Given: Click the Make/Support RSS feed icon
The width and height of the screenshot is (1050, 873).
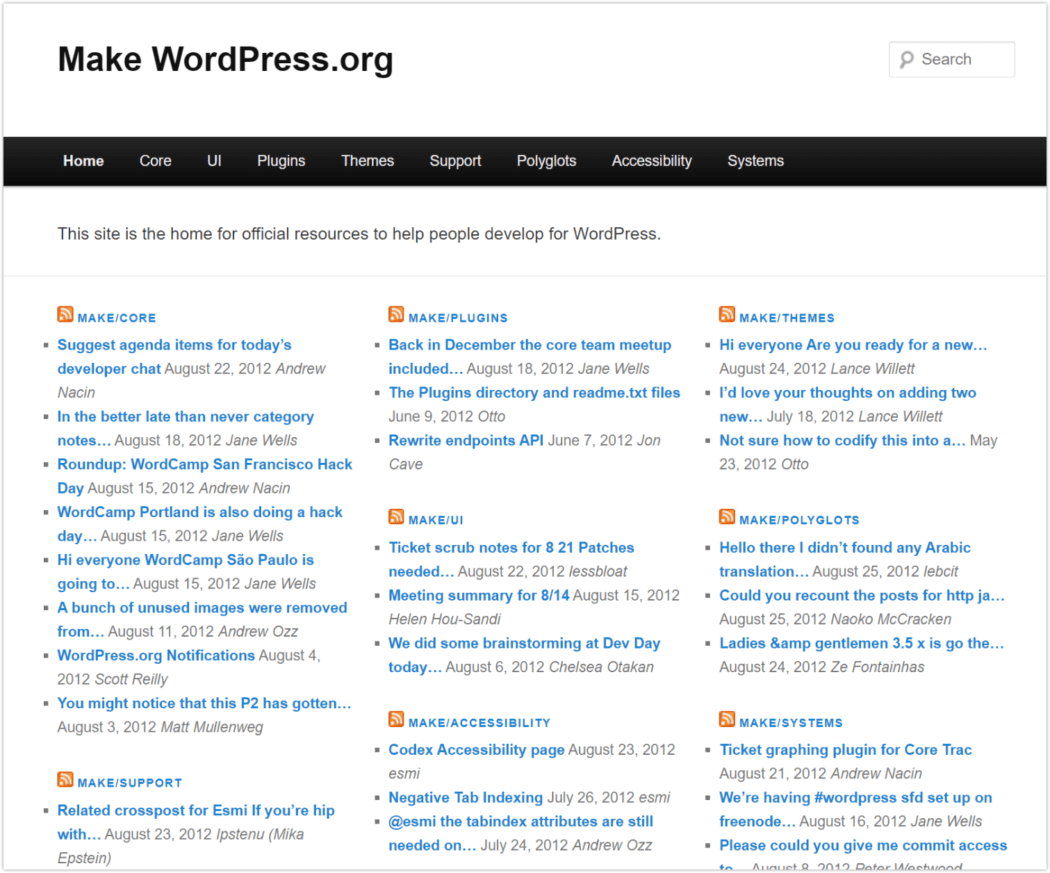Looking at the screenshot, I should click(65, 780).
